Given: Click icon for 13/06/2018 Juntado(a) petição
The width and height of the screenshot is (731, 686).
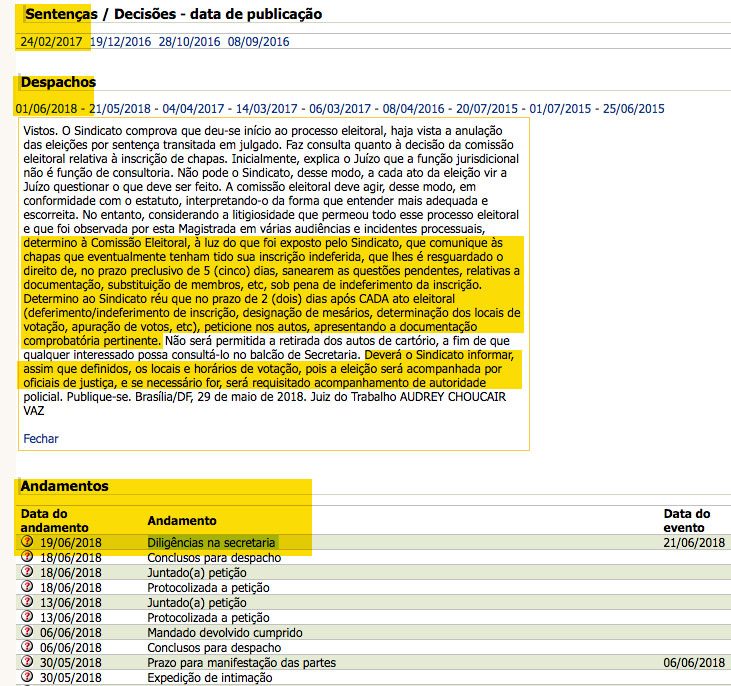Looking at the screenshot, I should (x=27, y=602).
